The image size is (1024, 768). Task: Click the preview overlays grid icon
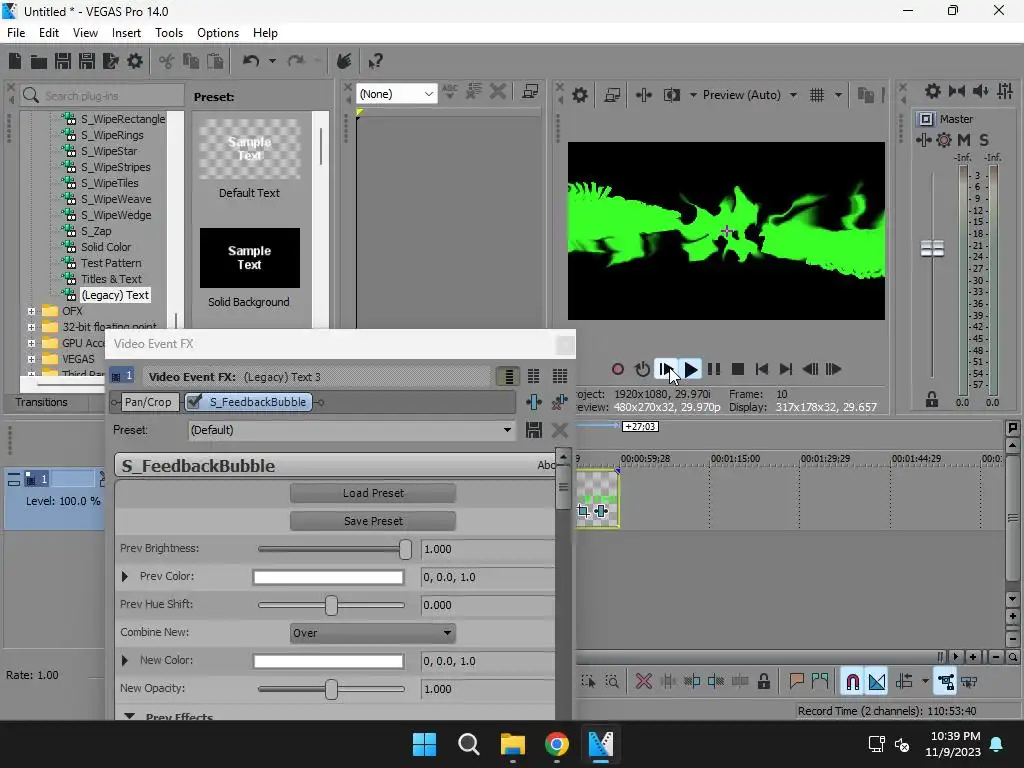pyautogui.click(x=817, y=95)
